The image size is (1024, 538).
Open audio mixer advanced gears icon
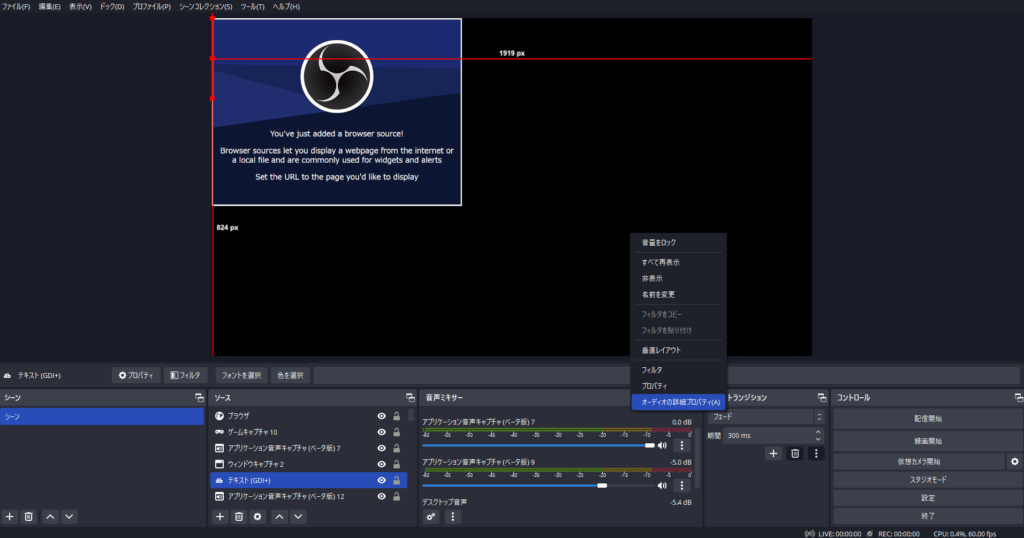pos(431,516)
